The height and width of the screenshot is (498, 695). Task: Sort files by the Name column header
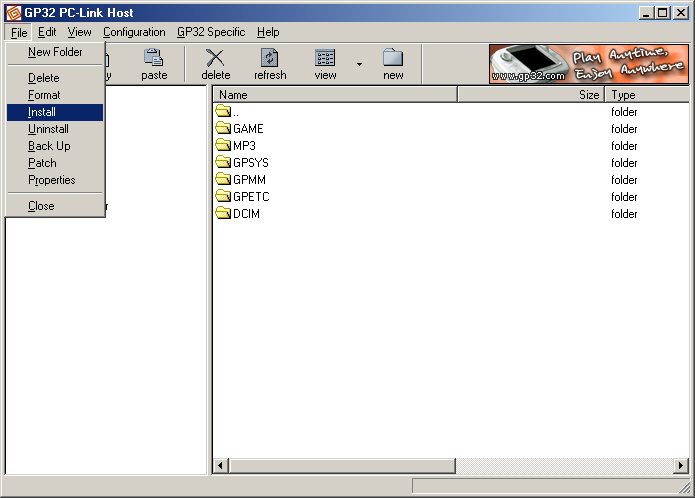click(335, 95)
